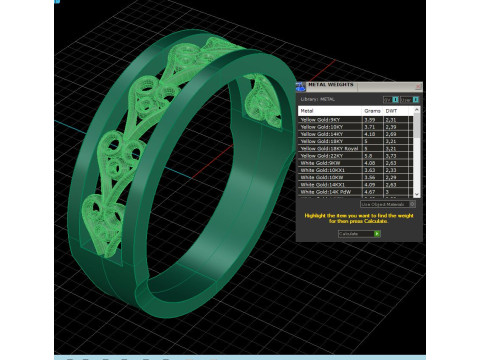Select the Yellow Gold:18KY Royal row

coord(356,149)
